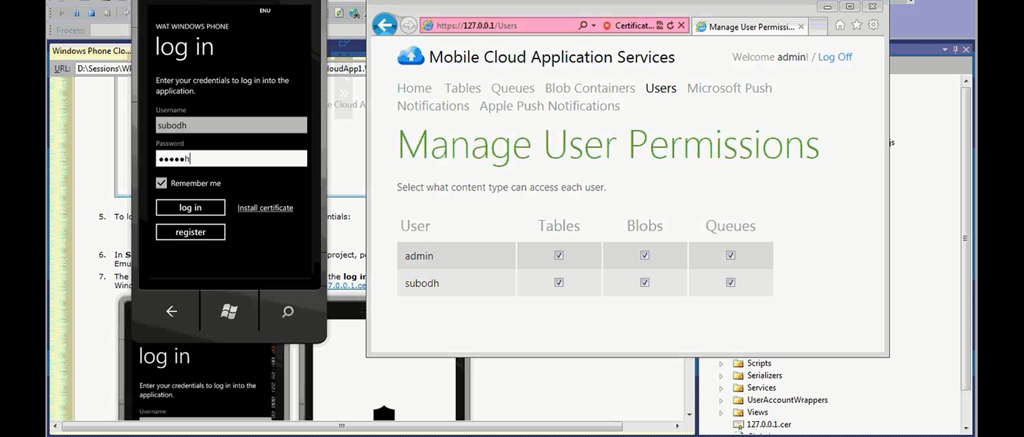
Task: Open Solution Explorer window position dropdown arrow
Action: pos(945,50)
